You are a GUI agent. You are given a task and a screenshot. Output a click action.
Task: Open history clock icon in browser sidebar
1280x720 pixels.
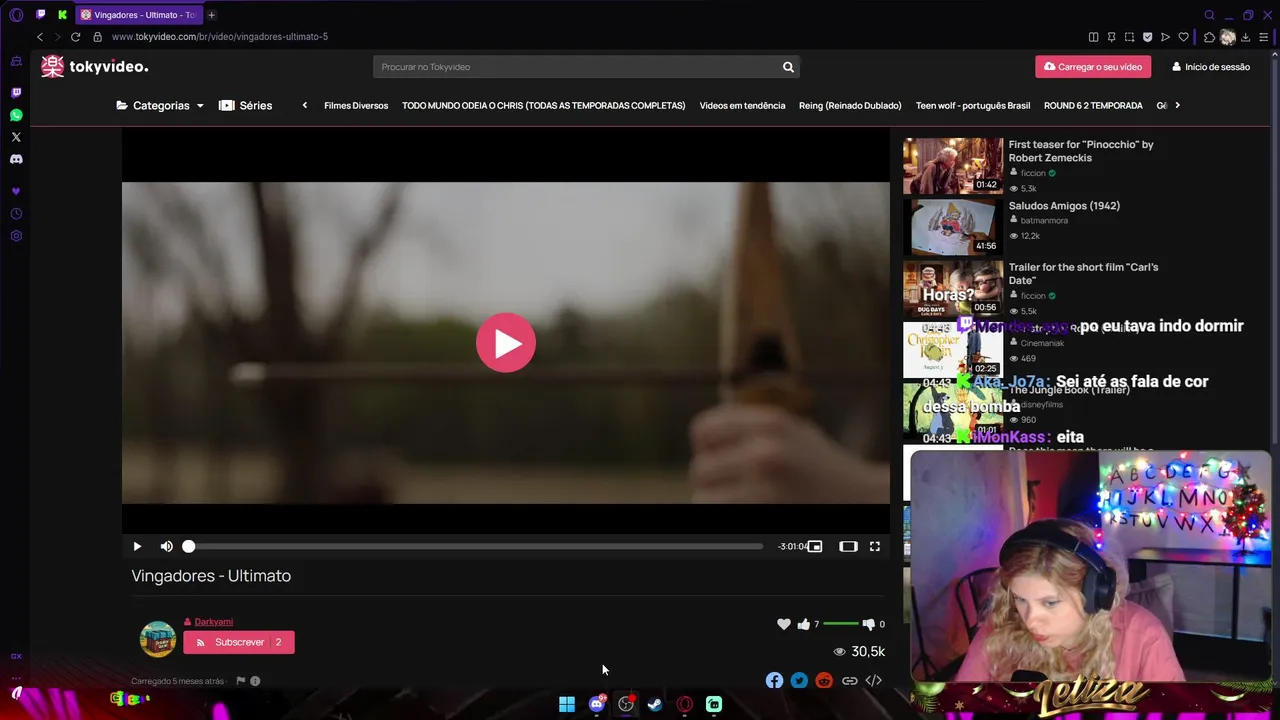tap(16, 214)
